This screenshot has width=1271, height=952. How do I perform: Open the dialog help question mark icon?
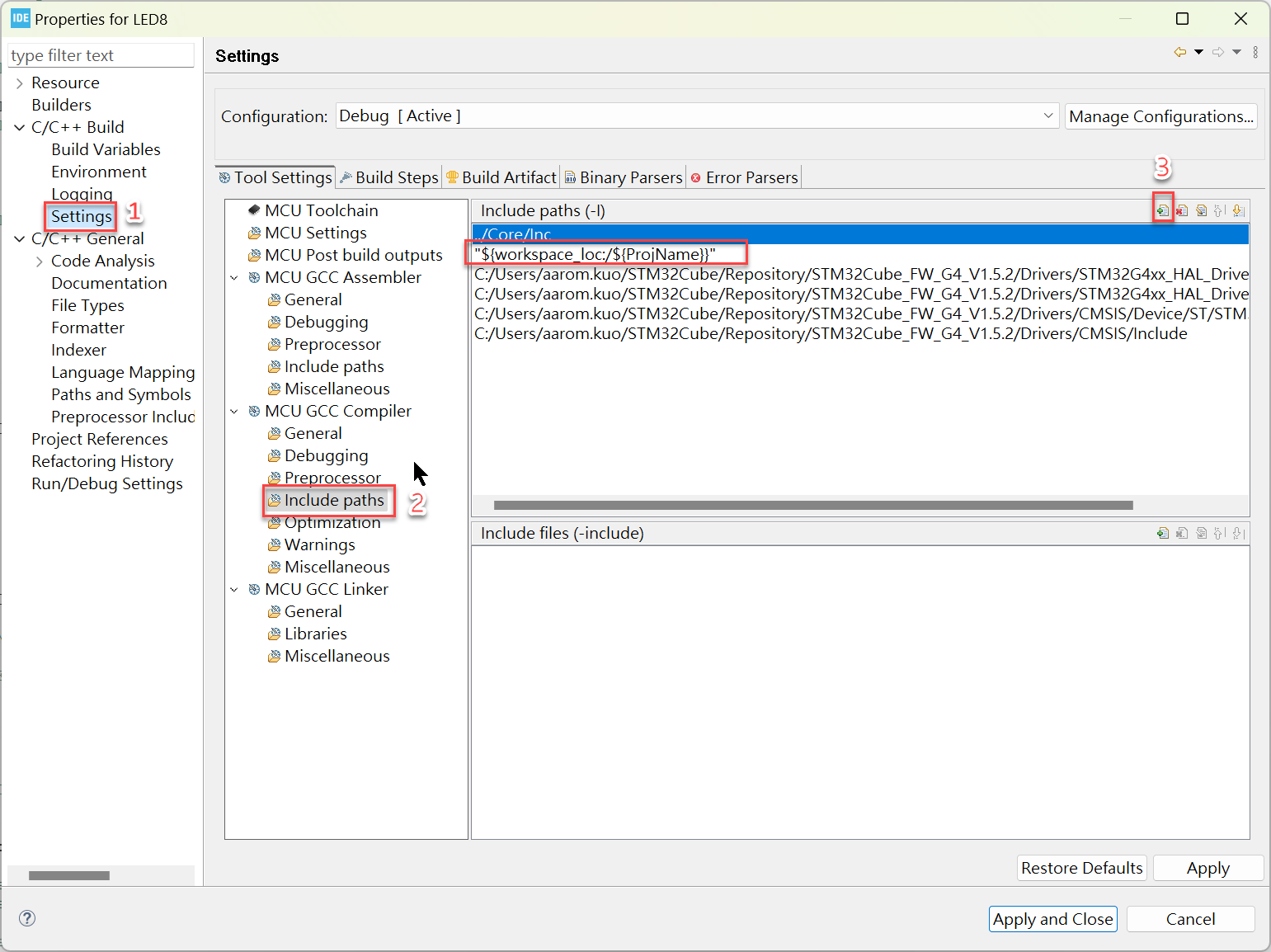pos(27,918)
